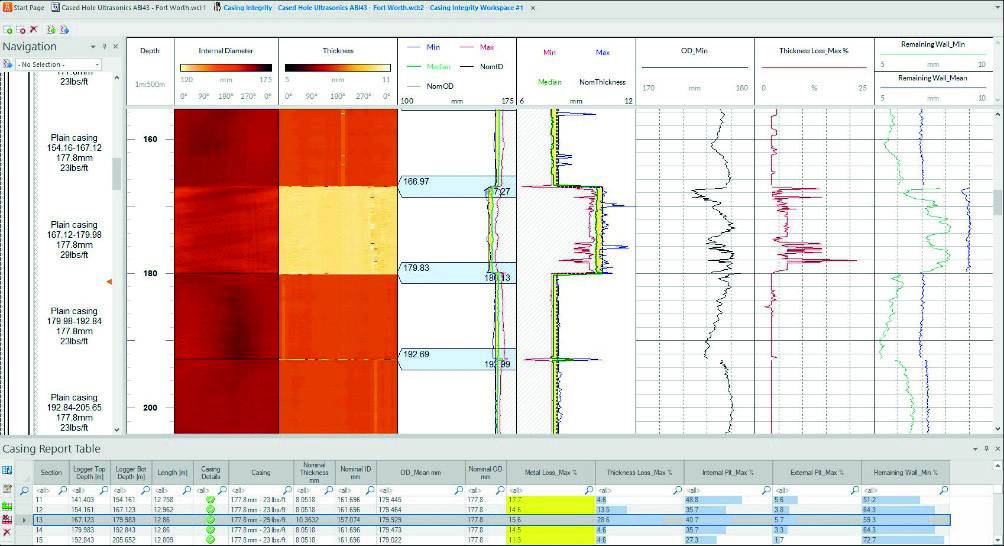
Task: Click the top icon on Casing Report sidebar
Action: pos(8,469)
